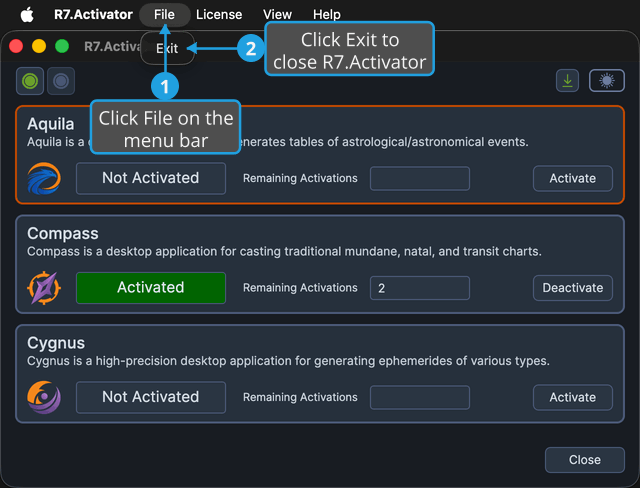Click Aquila's Remaining Activations label
This screenshot has height=488, width=640.
(300, 178)
